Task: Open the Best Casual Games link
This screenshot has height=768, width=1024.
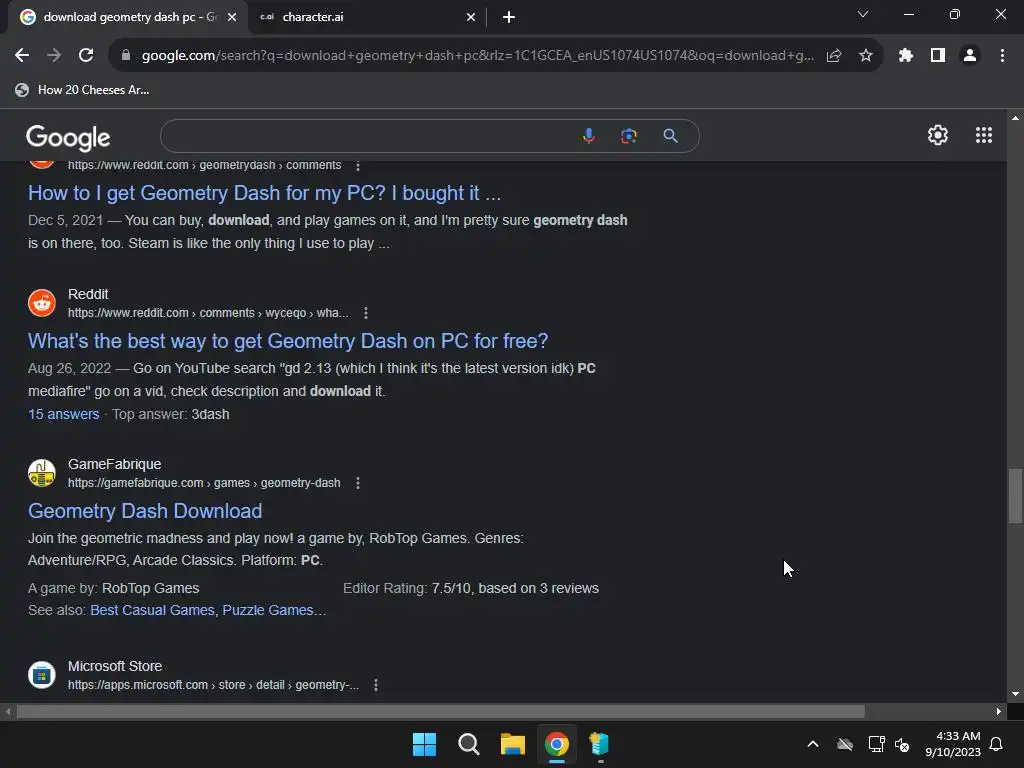Action: (152, 610)
